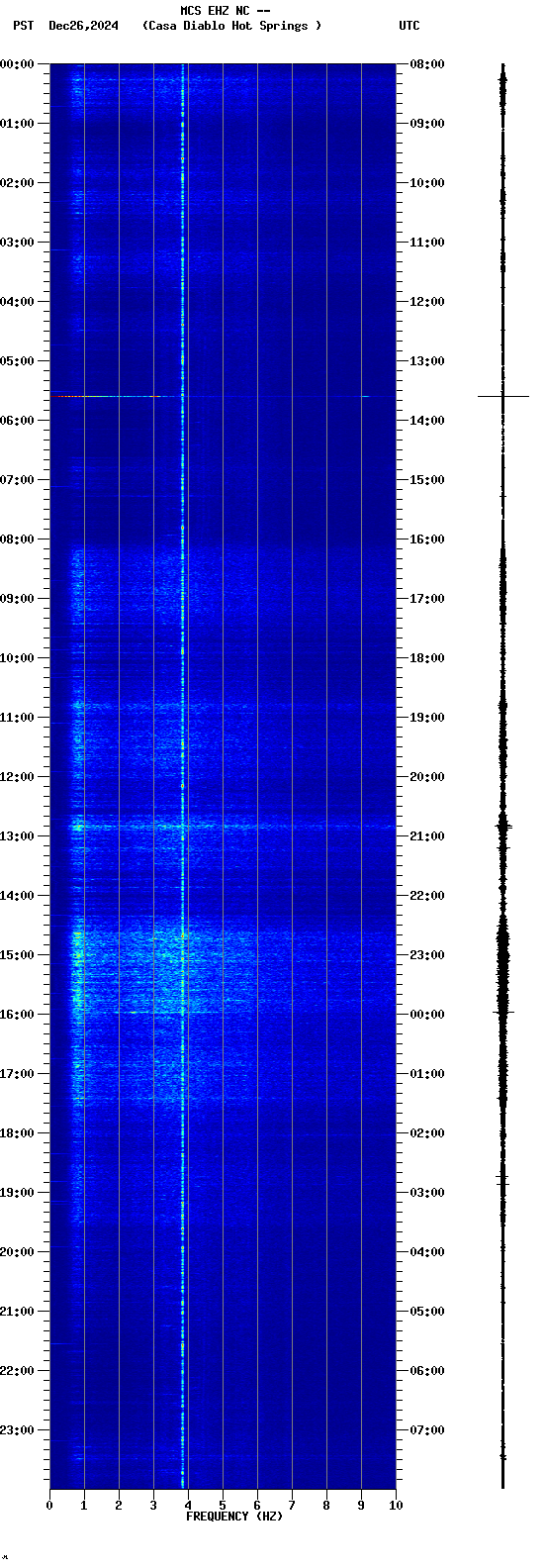
Task: Select the 10 tick on the frequency axis
Action: coord(396,1506)
